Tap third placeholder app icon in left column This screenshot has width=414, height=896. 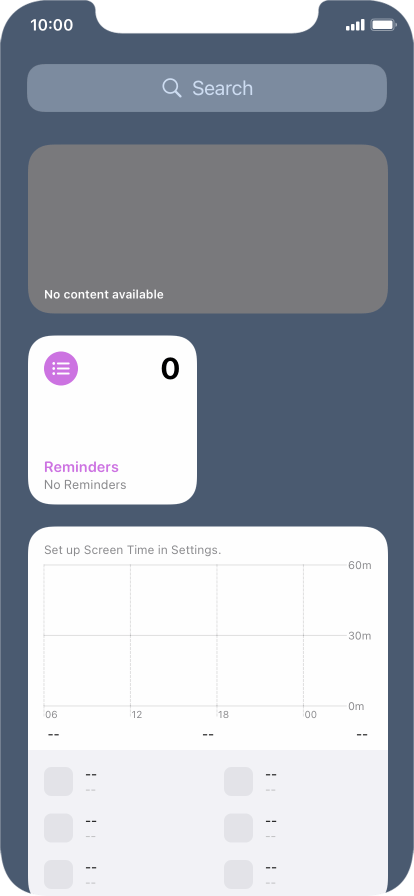coord(58,874)
